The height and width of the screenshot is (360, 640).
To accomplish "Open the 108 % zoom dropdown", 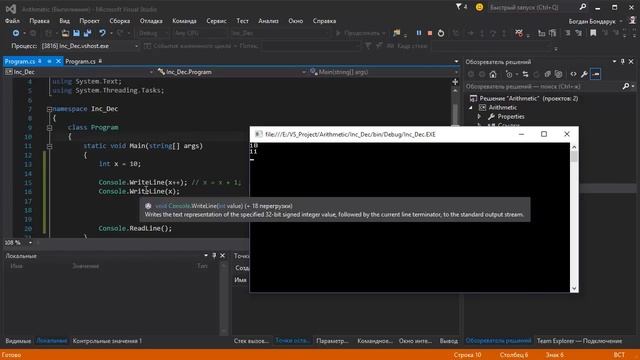I will [x=18, y=242].
